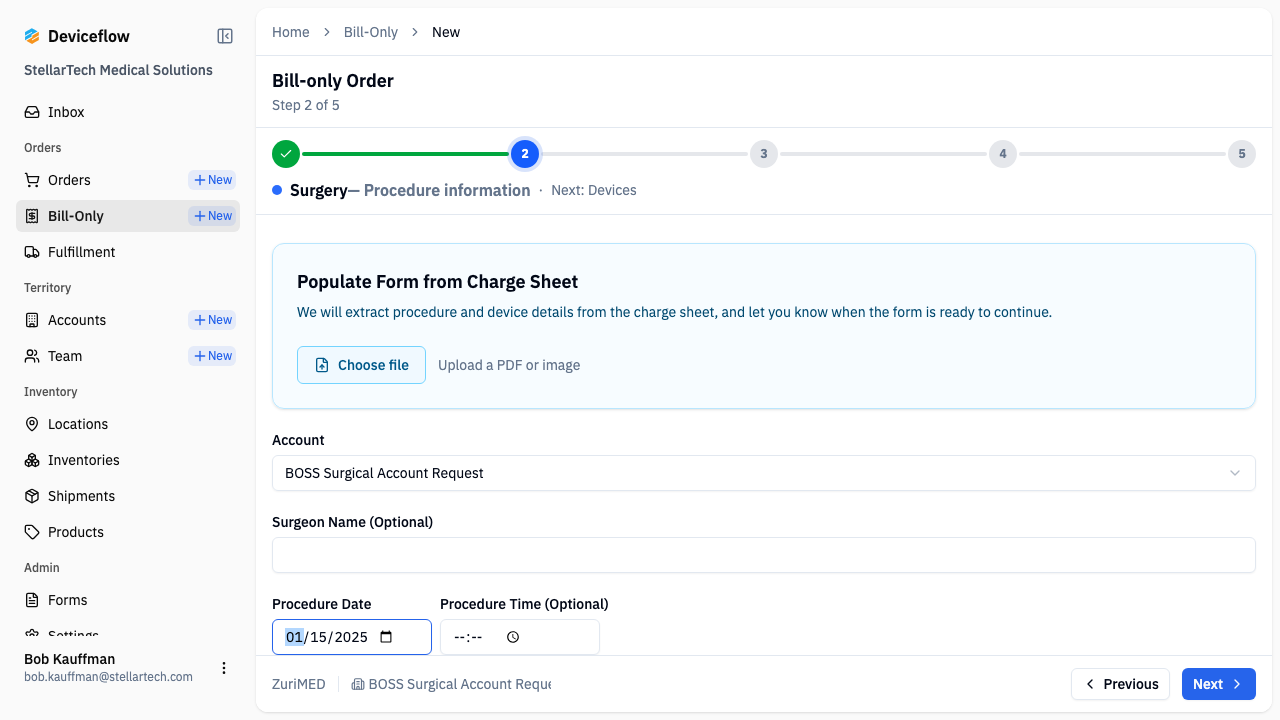The image size is (1280, 720).
Task: Click 'bob.kauffman@stellartech.com' email text
Action: [x=108, y=677]
